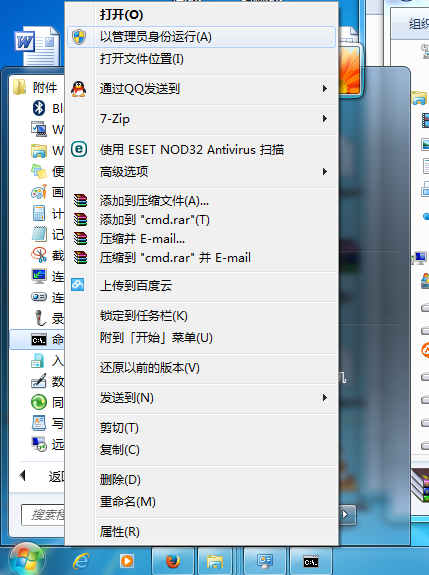Click the WinRAR icon next to 添加到压缩文件
Viewport: 429px width, 575px height.
tap(80, 201)
